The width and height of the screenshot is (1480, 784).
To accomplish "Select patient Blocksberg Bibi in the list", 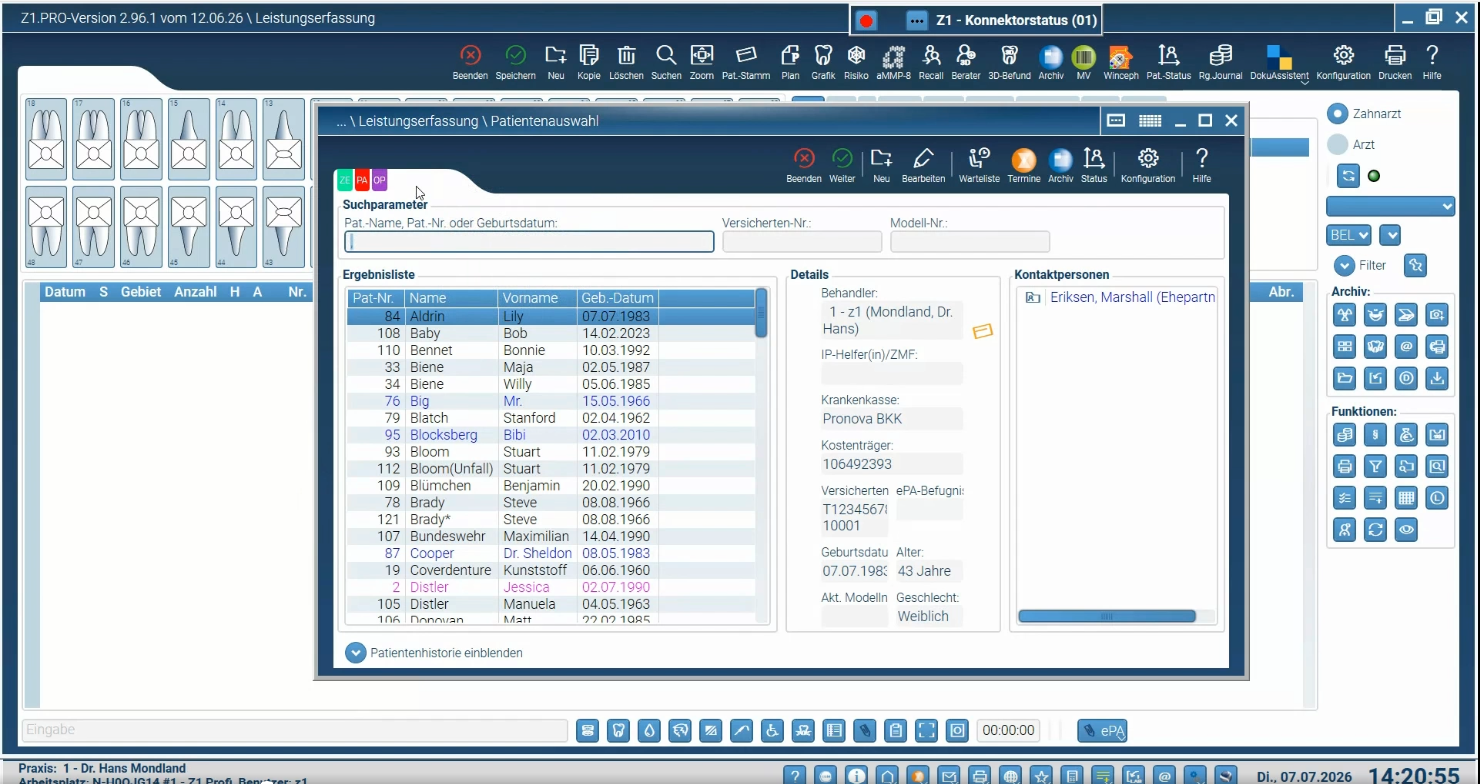I will pyautogui.click(x=551, y=435).
